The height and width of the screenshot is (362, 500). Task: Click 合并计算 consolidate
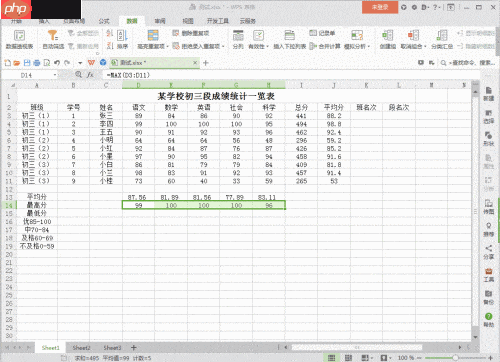tap(325, 46)
